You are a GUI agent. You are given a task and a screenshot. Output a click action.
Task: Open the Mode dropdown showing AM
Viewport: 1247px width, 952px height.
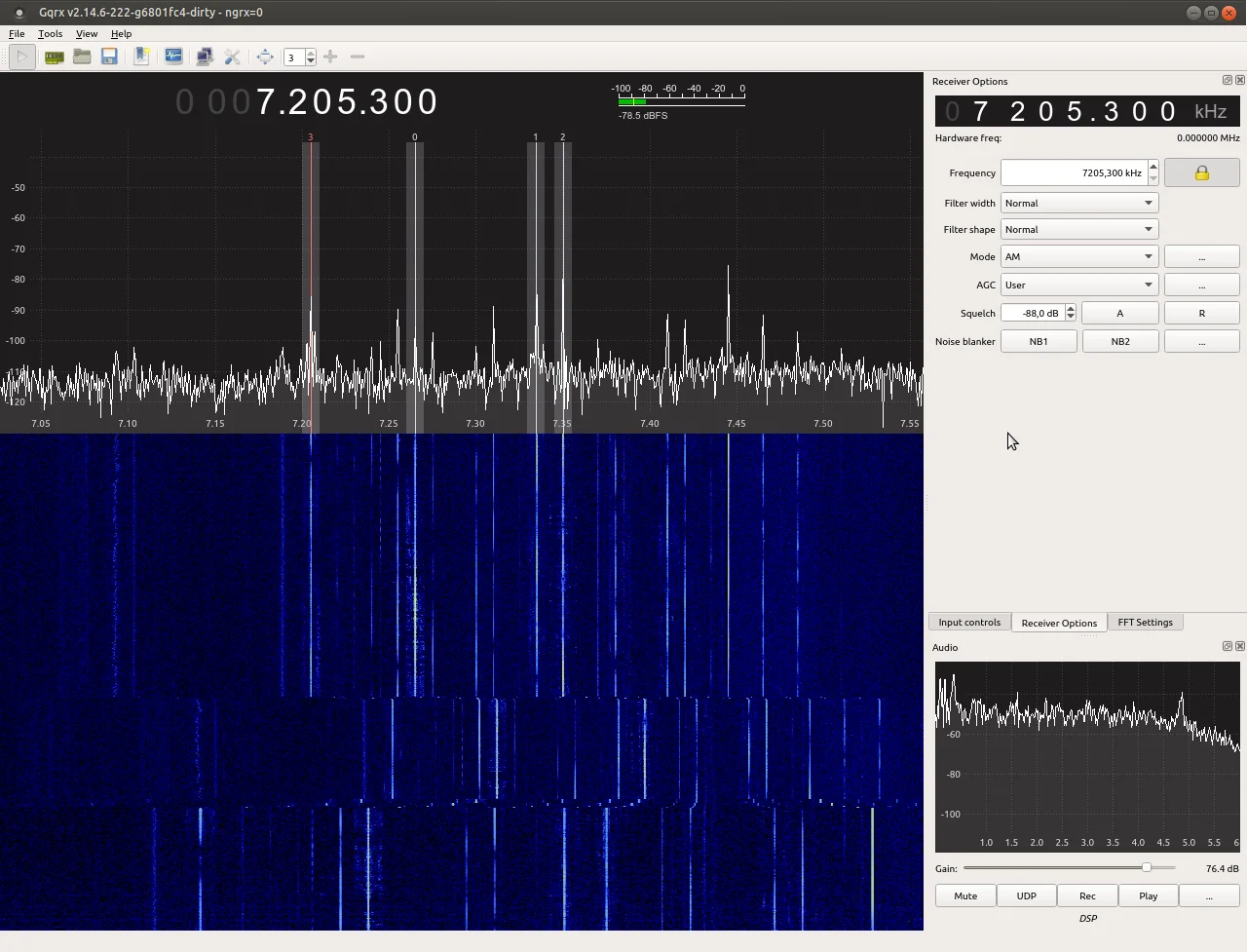pyautogui.click(x=1078, y=257)
